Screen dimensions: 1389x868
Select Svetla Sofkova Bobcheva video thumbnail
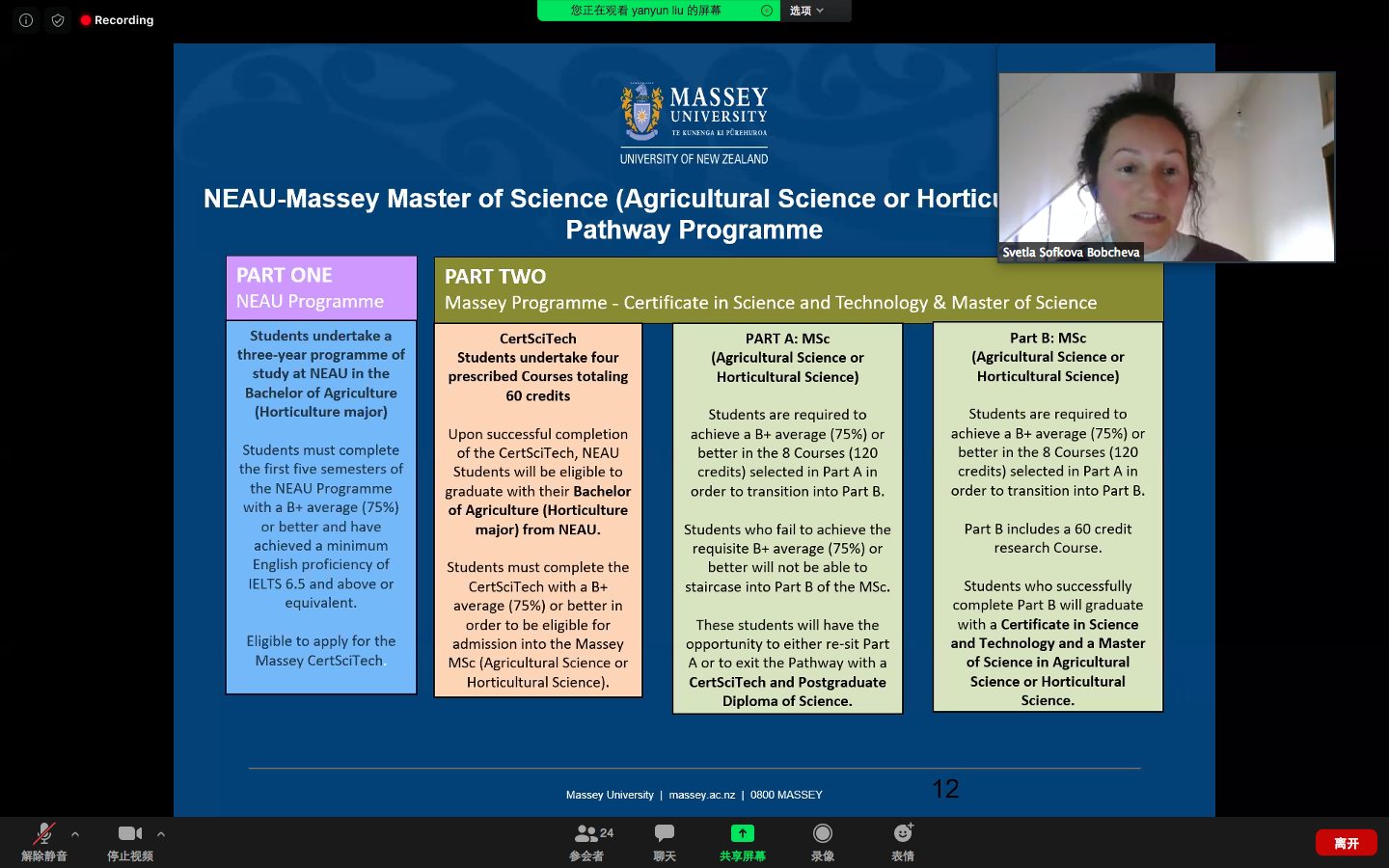pyautogui.click(x=1166, y=167)
